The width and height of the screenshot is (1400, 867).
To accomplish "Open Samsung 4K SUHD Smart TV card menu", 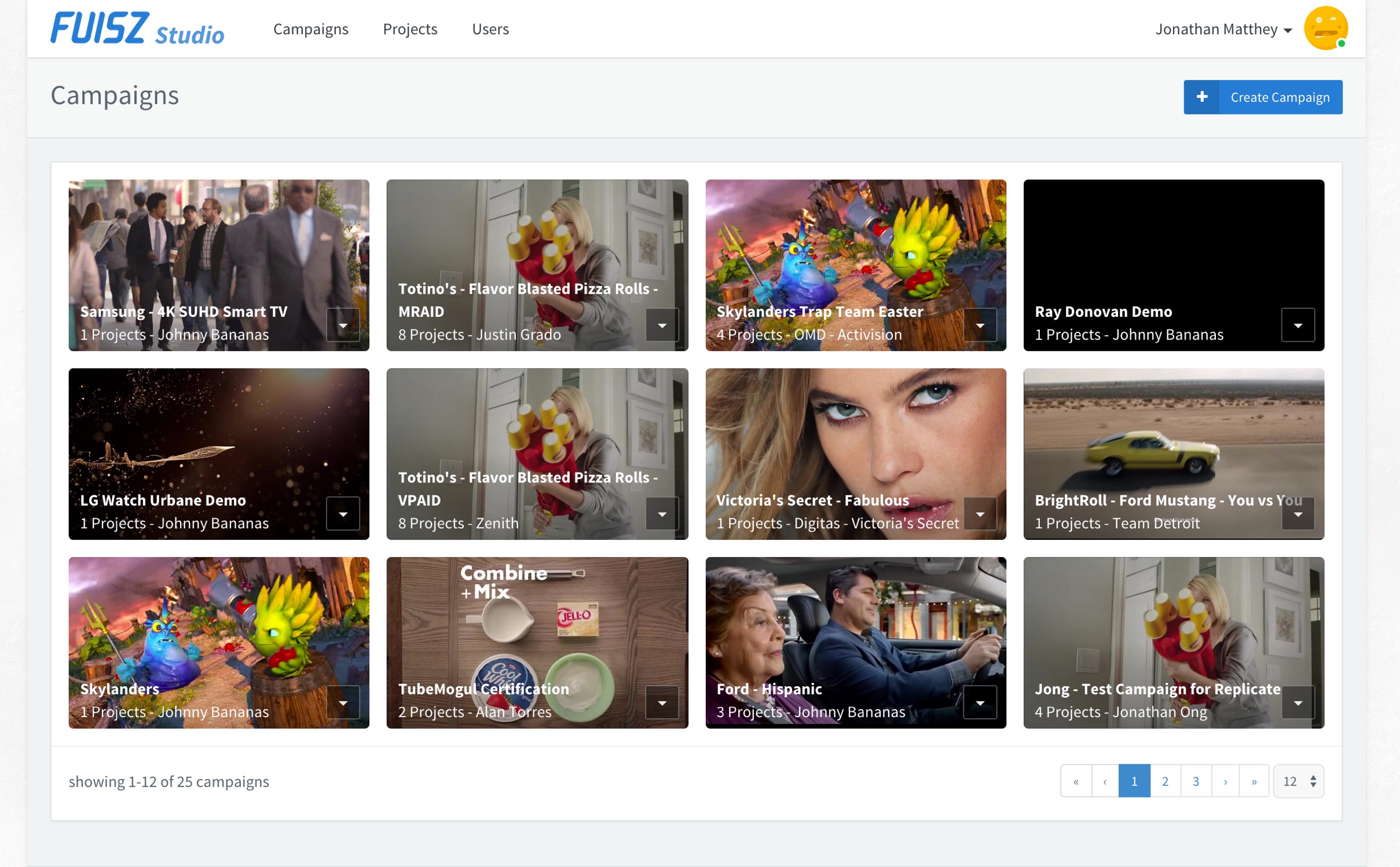I will pos(343,325).
